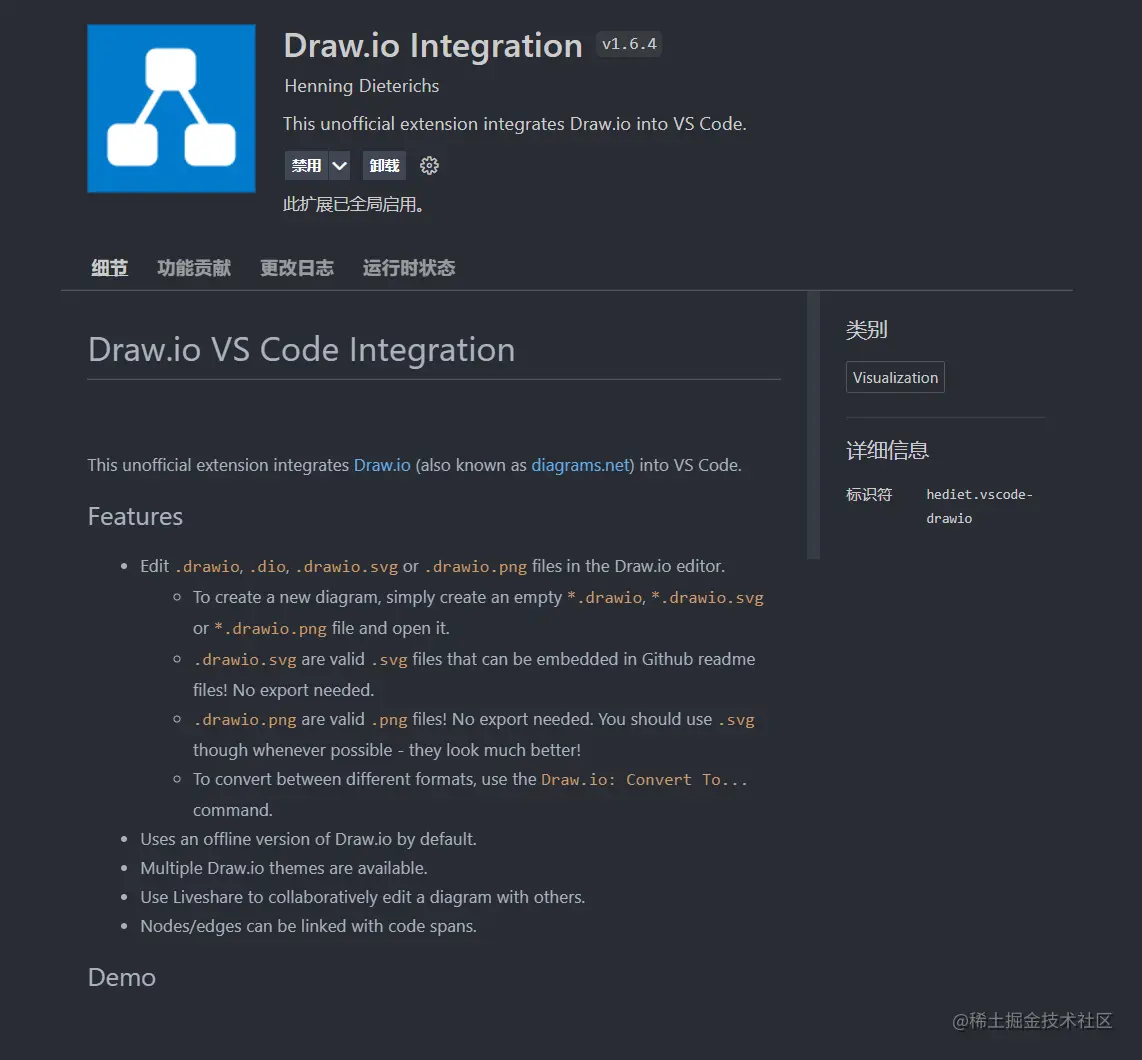Viewport: 1142px width, 1060px height.
Task: Click 'Uses an offline version of Draw.io' line
Action: (309, 839)
